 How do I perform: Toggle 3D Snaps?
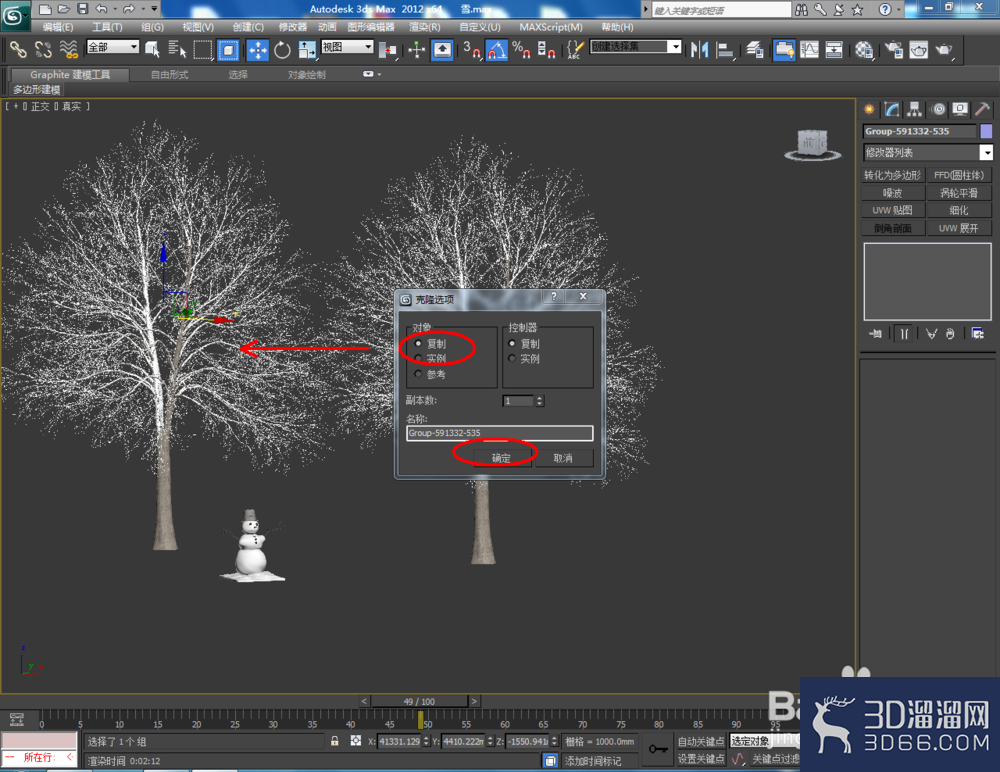tap(472, 50)
